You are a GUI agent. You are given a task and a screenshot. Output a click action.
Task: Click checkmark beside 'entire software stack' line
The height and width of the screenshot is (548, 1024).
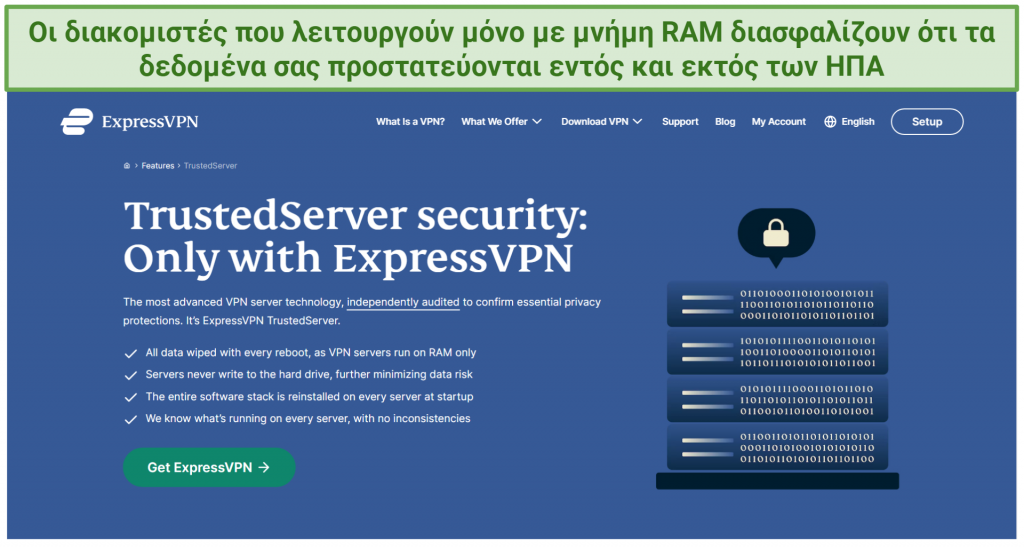point(131,397)
